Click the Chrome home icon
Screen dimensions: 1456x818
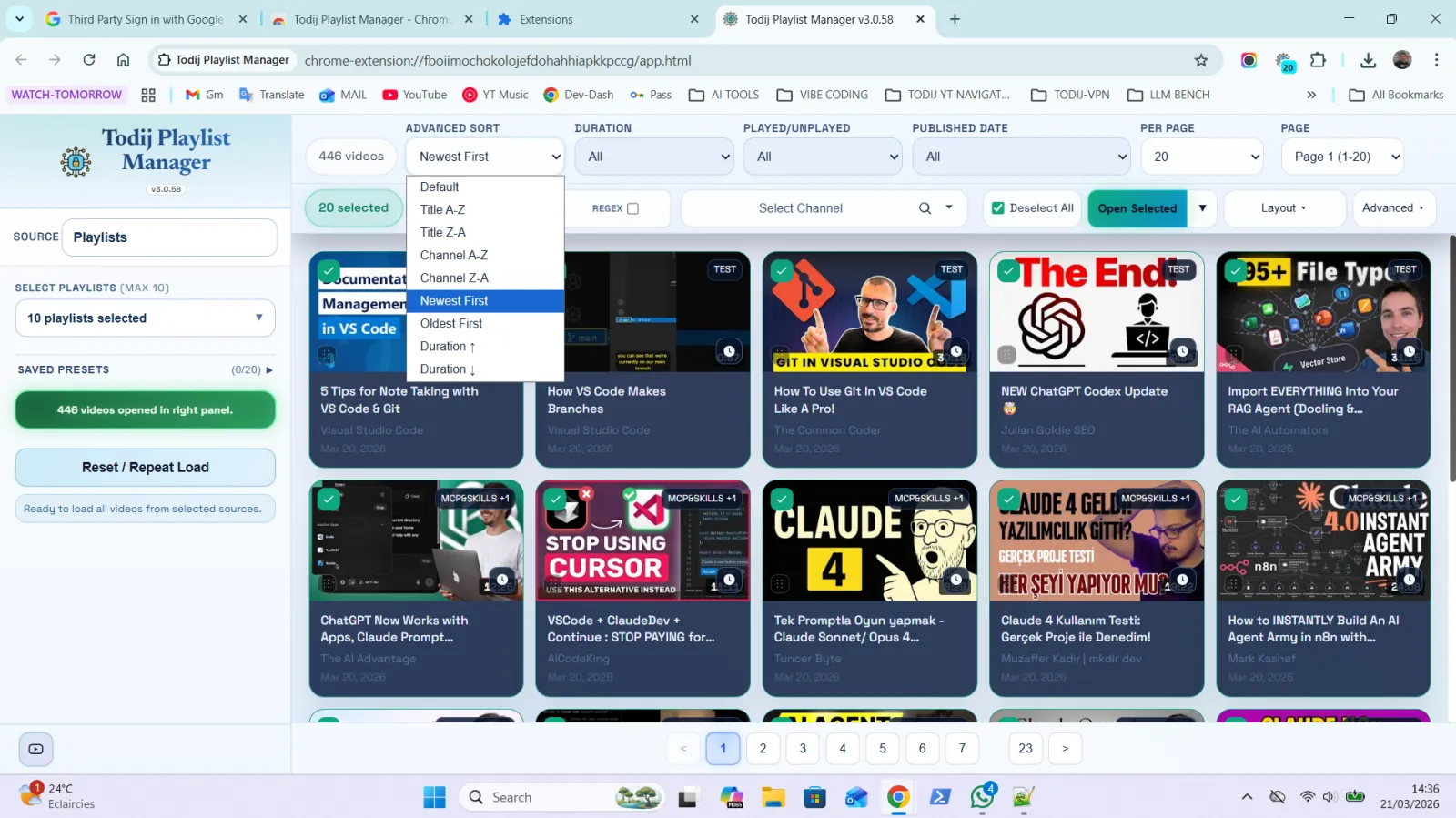click(123, 60)
